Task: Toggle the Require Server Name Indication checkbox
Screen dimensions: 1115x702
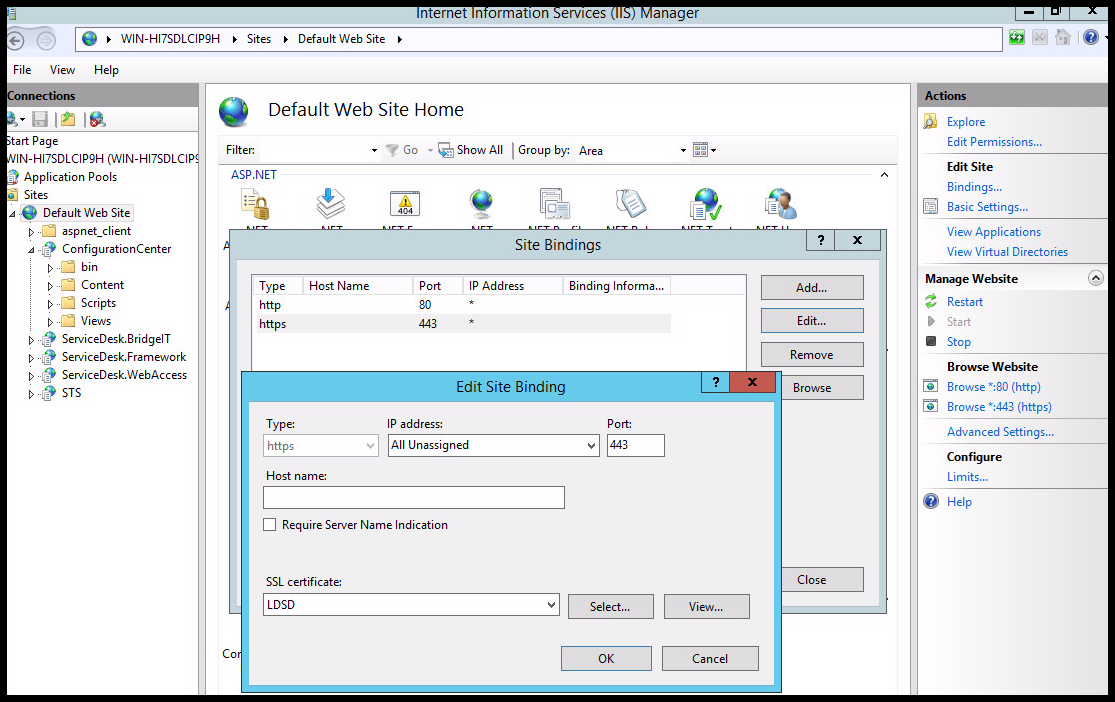Action: coord(269,524)
